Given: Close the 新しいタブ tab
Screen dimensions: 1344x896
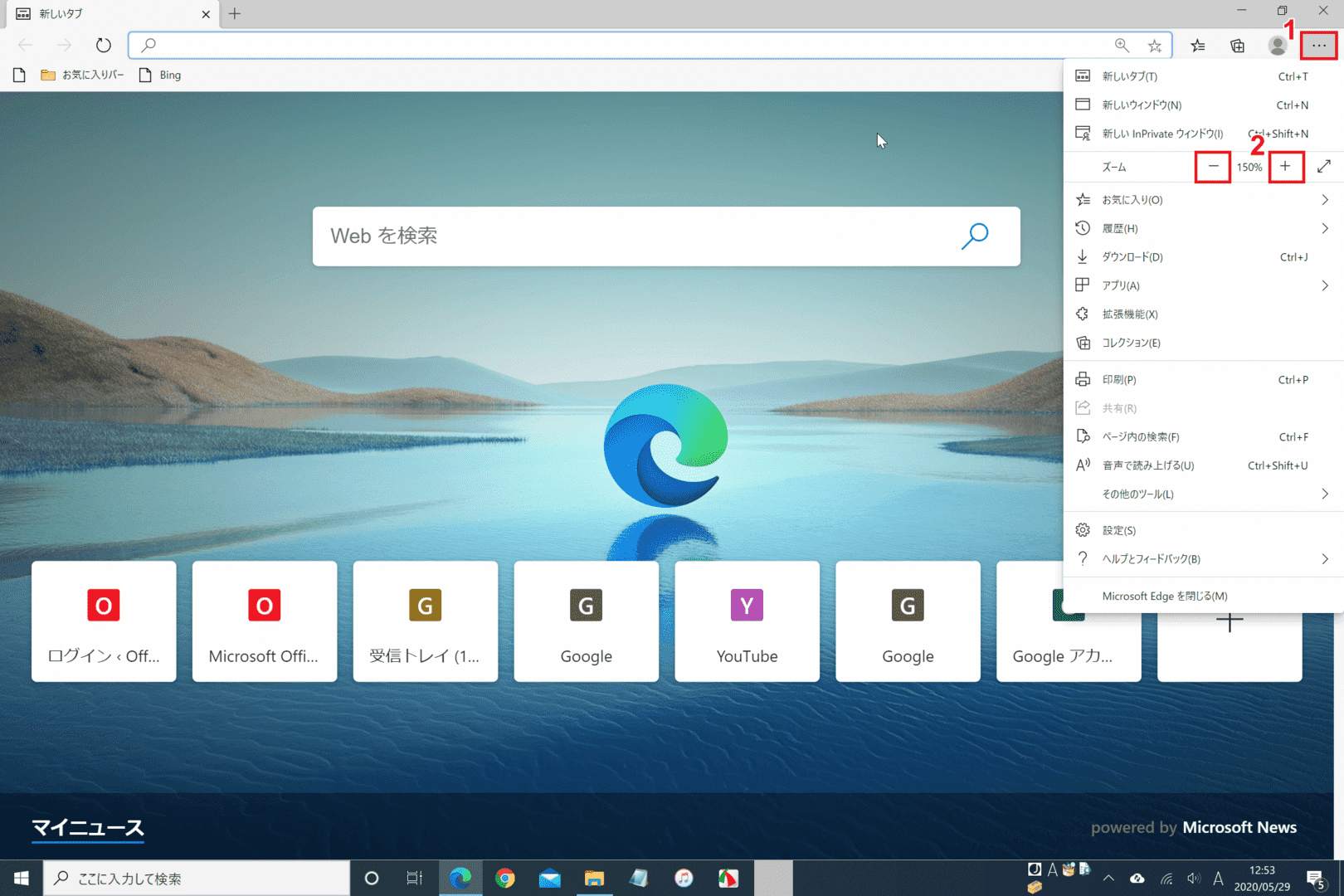Looking at the screenshot, I should pyautogui.click(x=206, y=14).
